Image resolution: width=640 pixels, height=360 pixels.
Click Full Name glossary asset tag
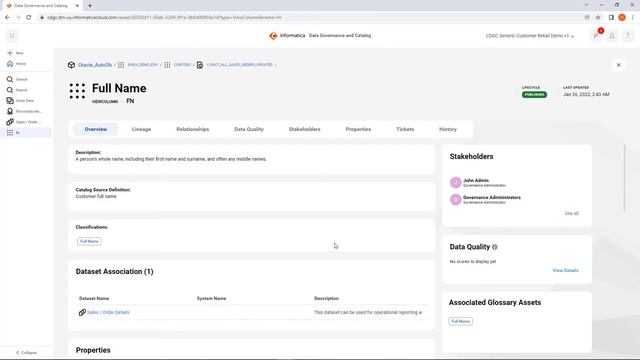tap(461, 321)
